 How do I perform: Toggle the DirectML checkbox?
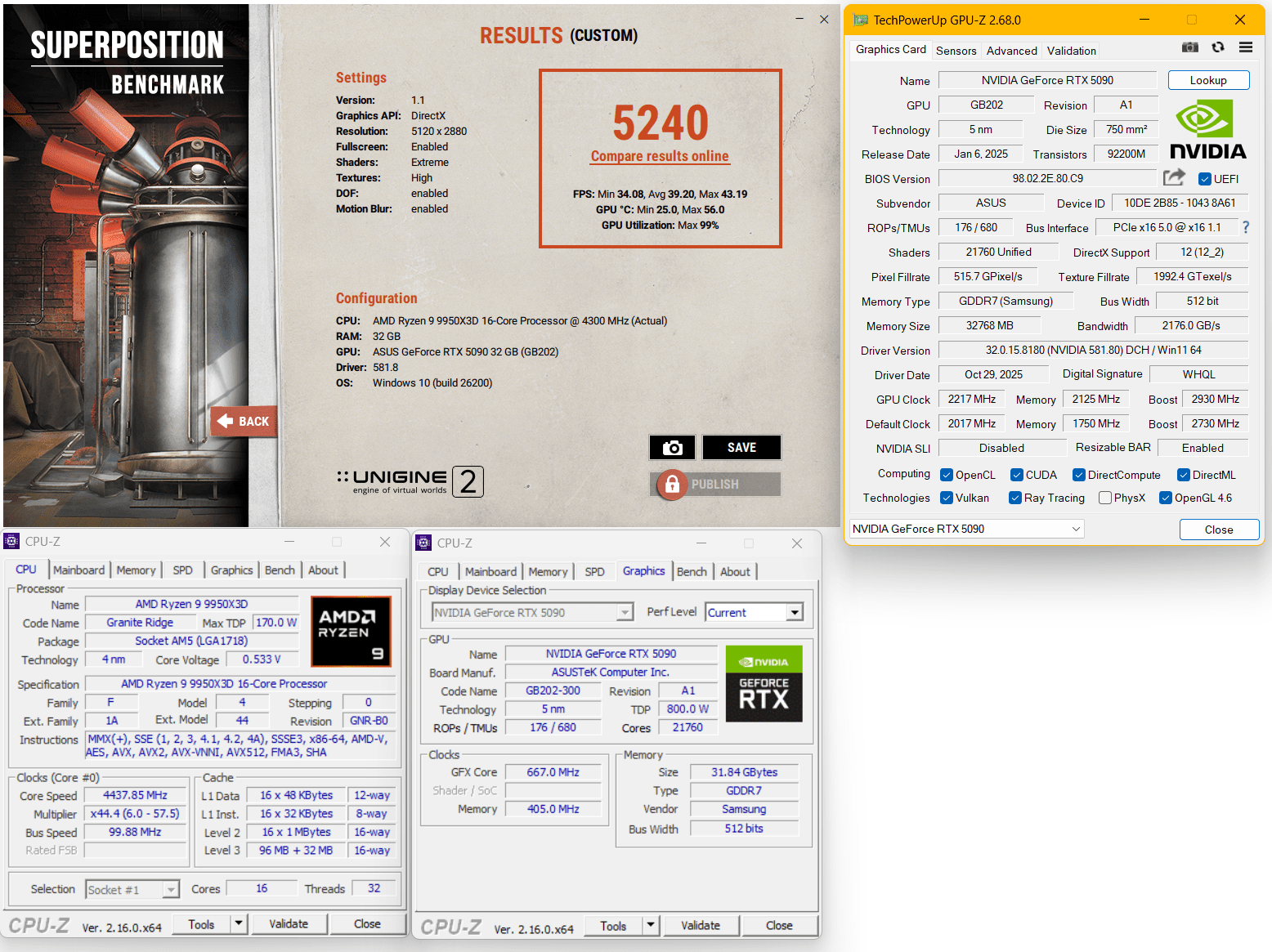tap(1183, 475)
